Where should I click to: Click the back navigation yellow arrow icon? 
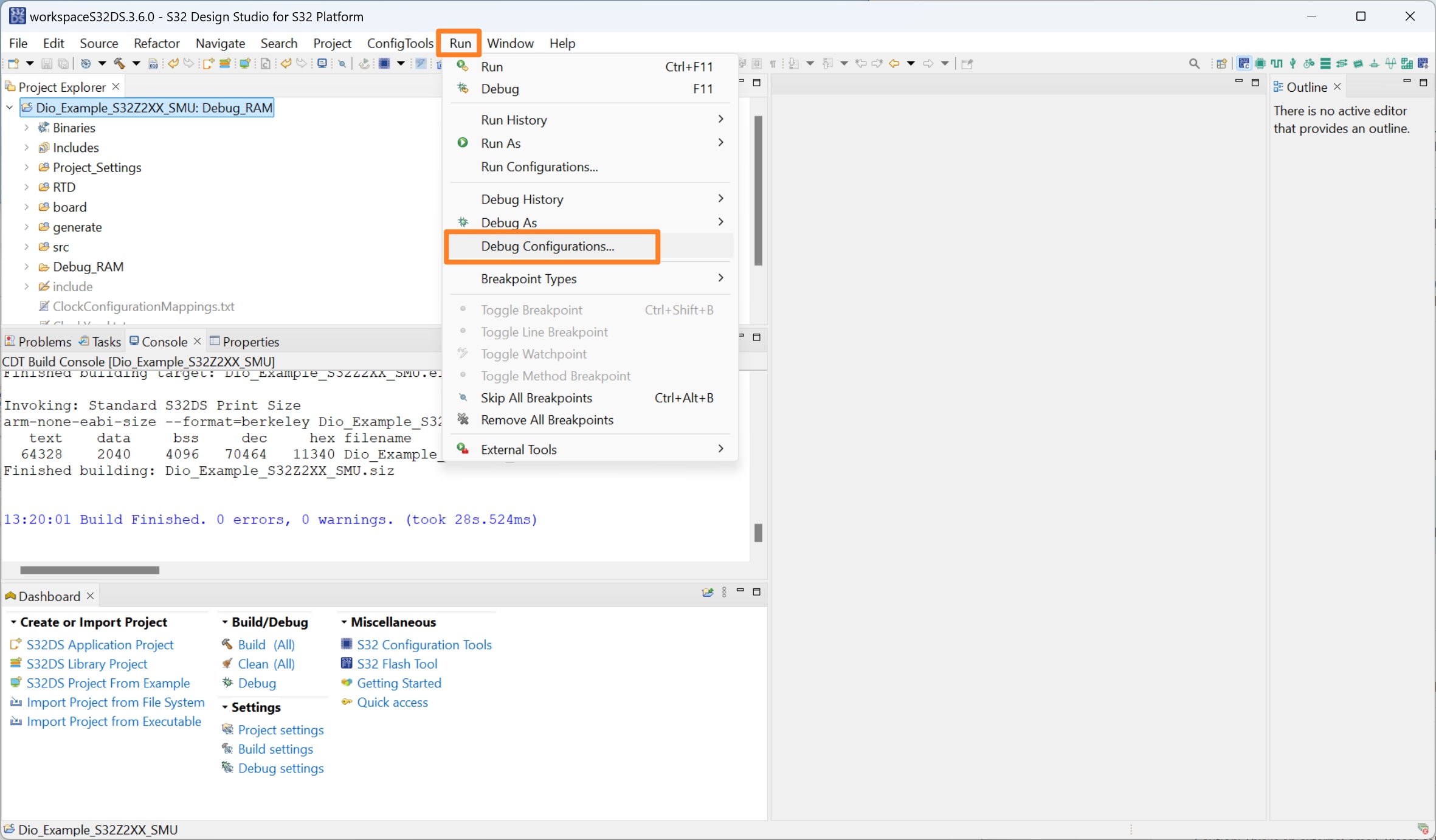point(894,63)
